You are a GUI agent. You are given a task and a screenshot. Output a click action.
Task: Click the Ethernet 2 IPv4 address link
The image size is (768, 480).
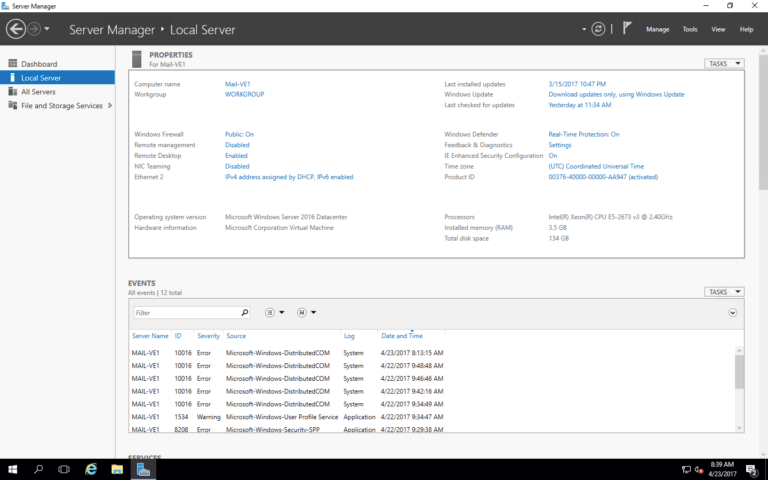tap(289, 177)
